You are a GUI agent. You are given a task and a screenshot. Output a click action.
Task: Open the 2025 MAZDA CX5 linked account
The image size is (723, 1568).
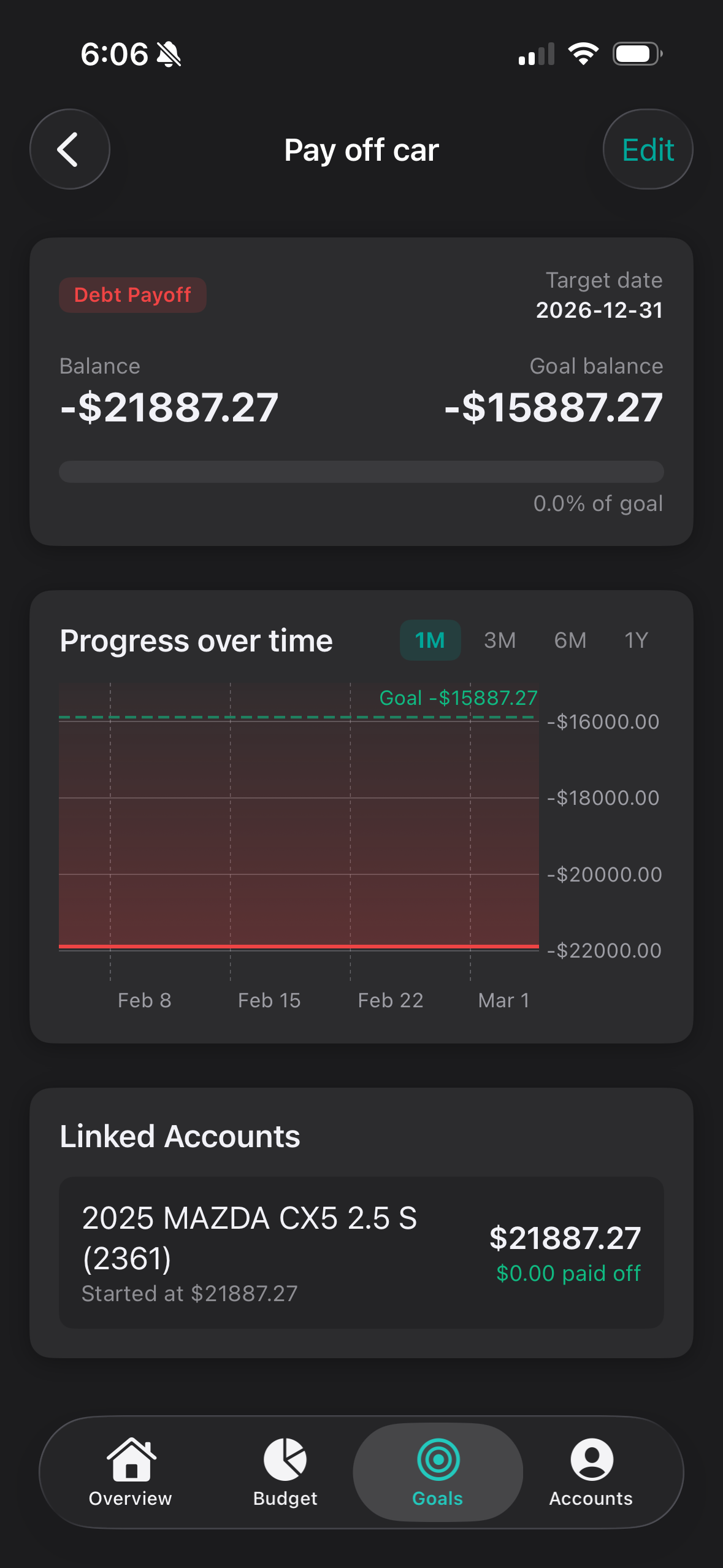click(361, 1253)
